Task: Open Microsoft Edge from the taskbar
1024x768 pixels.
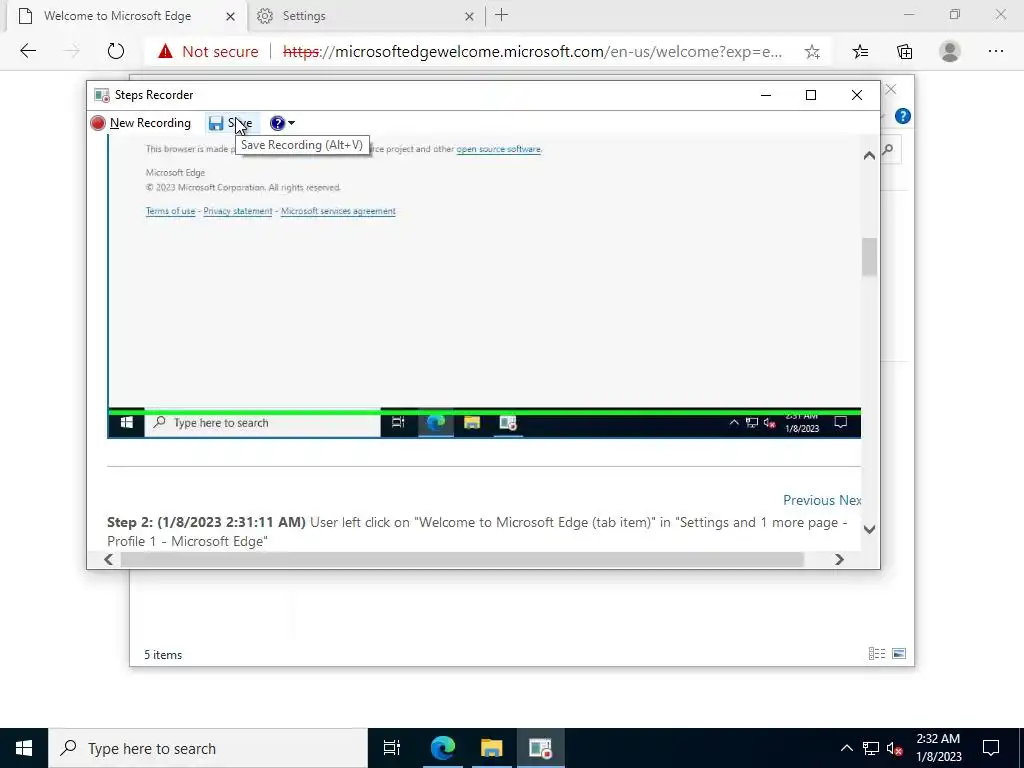Action: point(442,748)
